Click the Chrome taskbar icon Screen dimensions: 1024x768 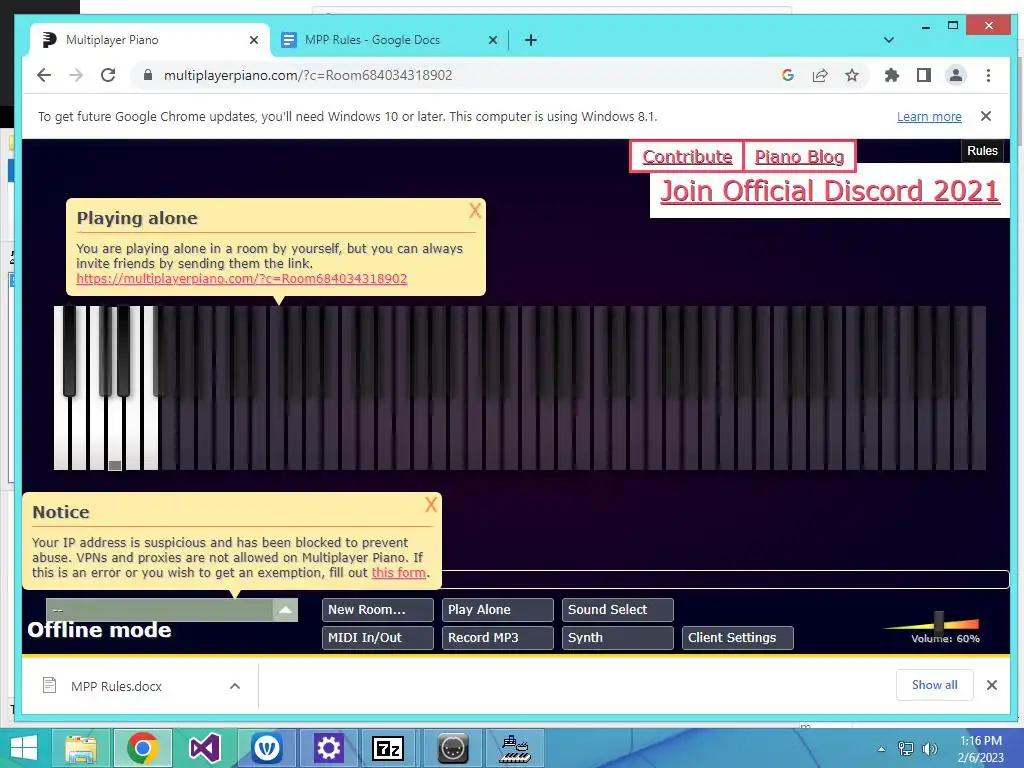pyautogui.click(x=142, y=748)
